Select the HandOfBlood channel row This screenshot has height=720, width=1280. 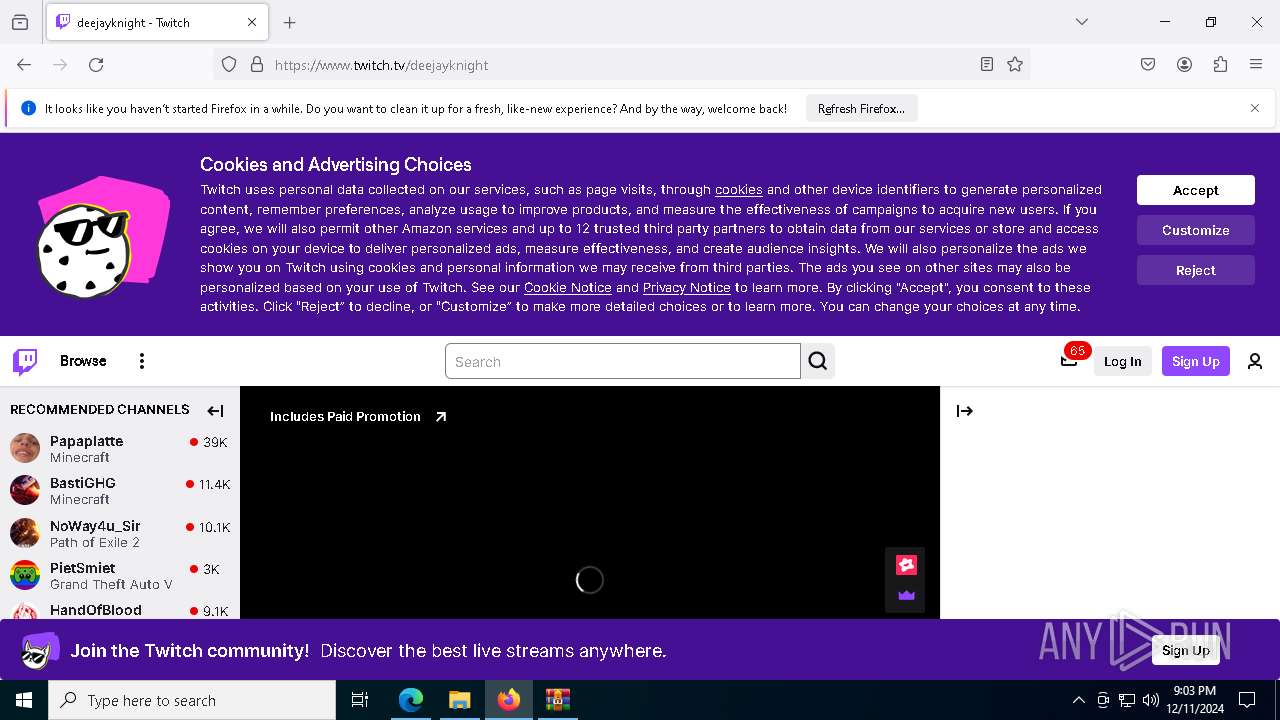120,610
